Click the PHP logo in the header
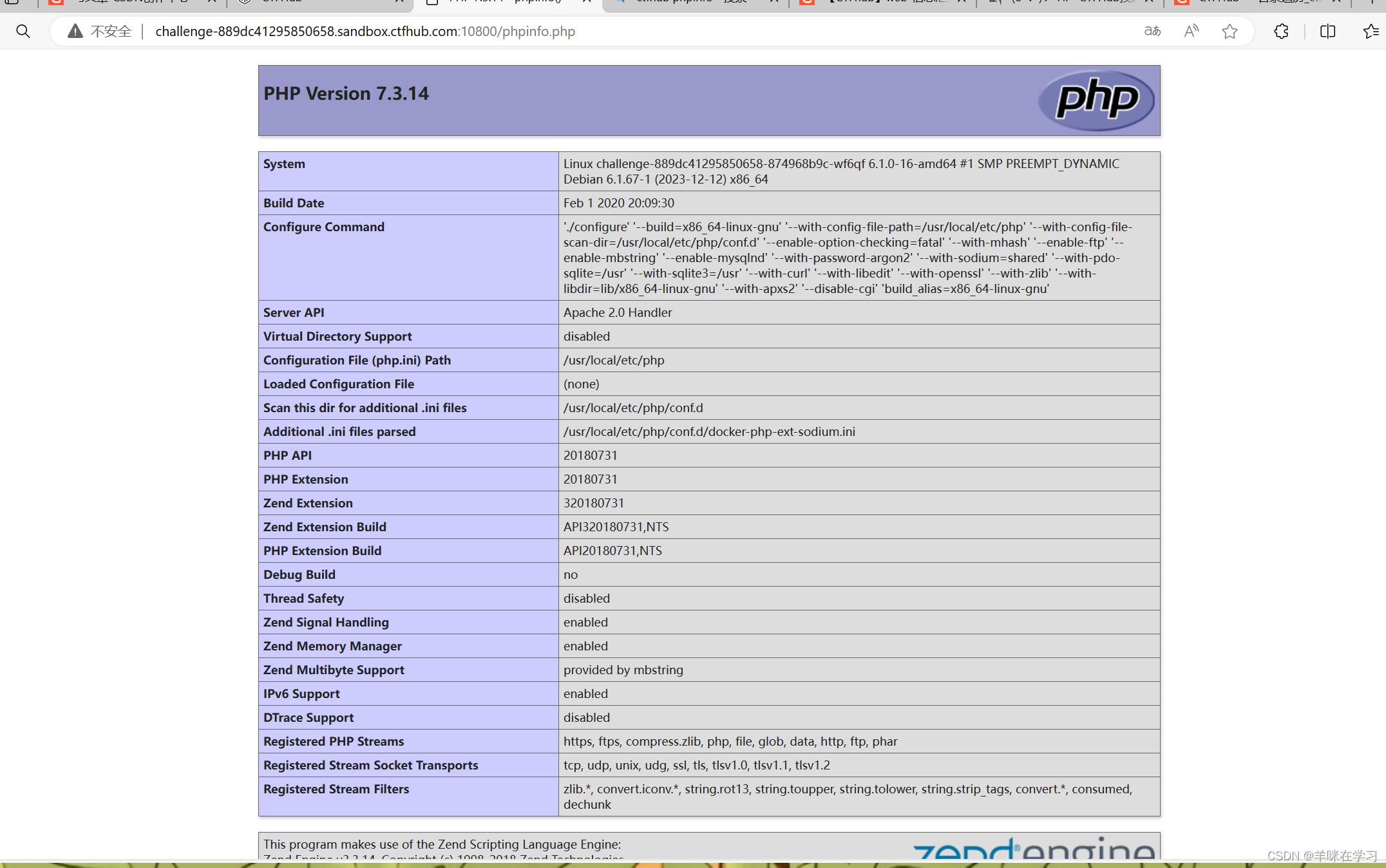This screenshot has height=868, width=1386. click(x=1096, y=100)
